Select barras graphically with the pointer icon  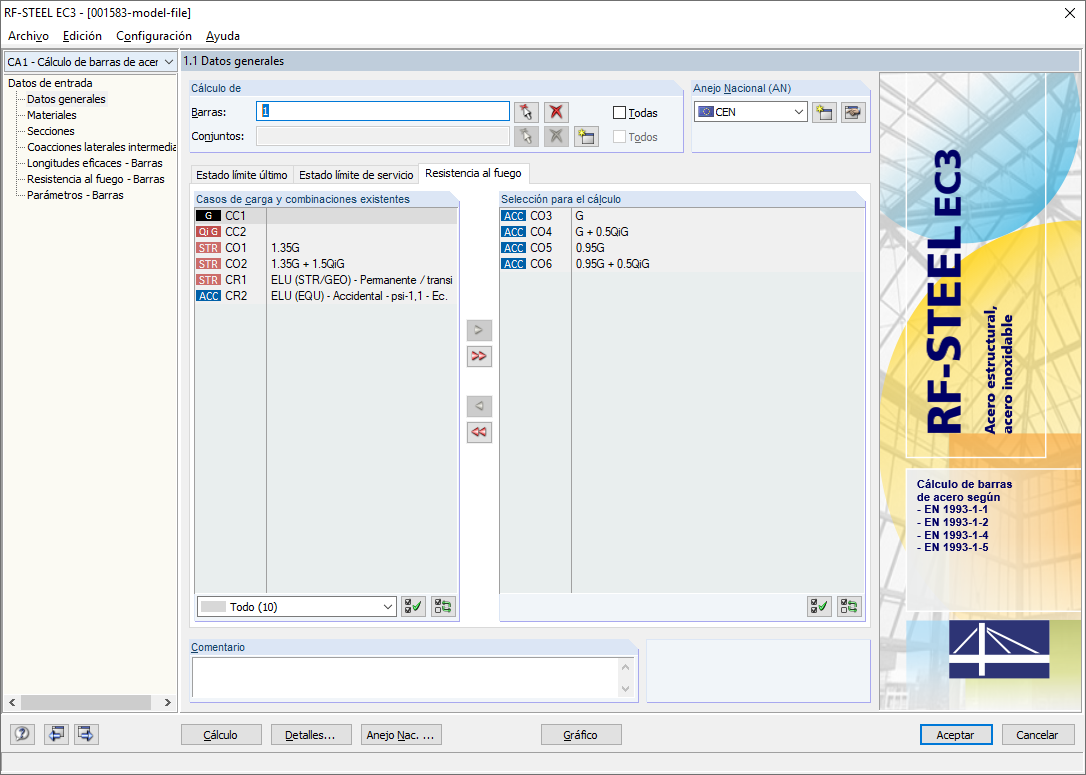(x=527, y=112)
